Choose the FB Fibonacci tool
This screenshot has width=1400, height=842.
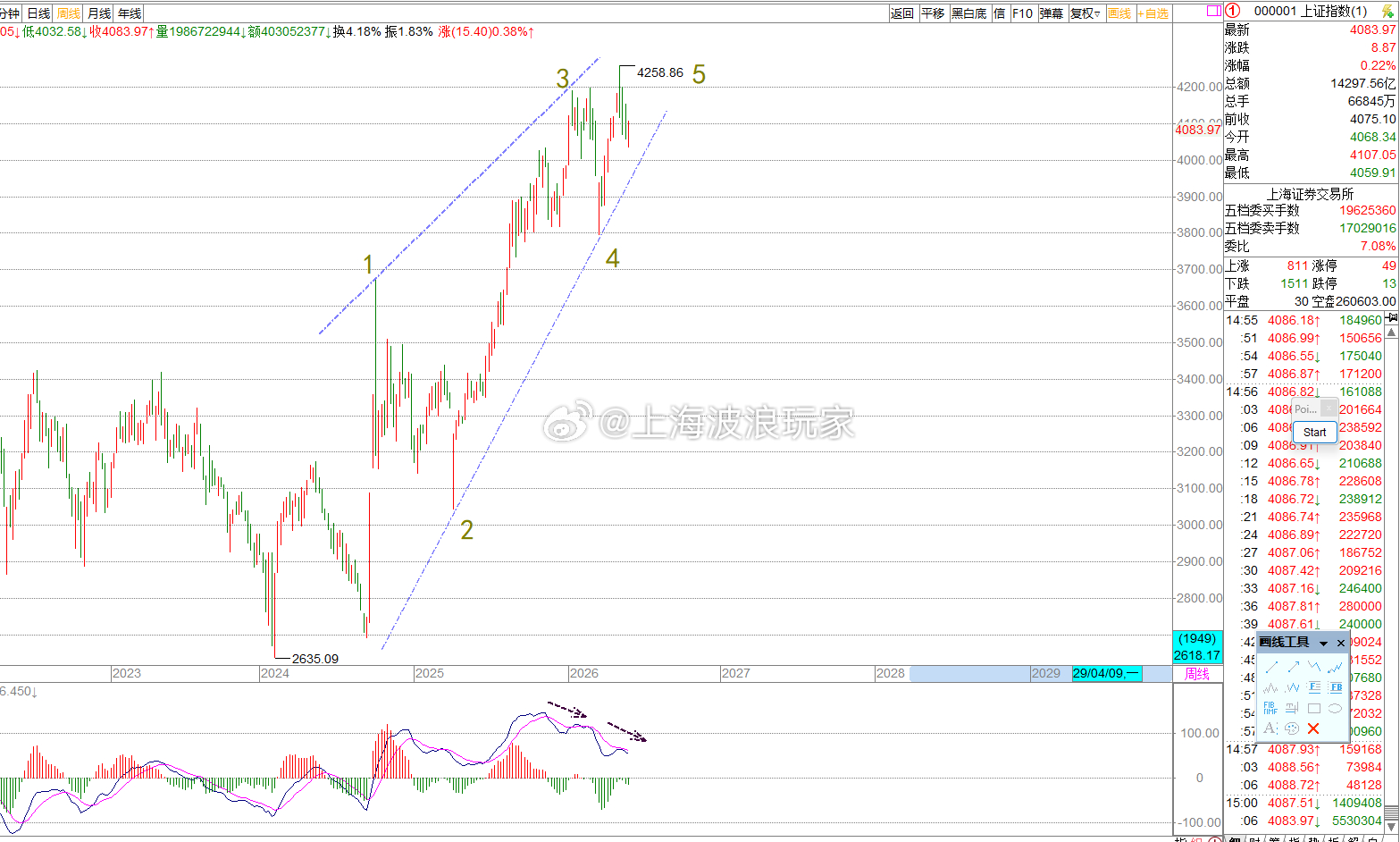click(1336, 687)
